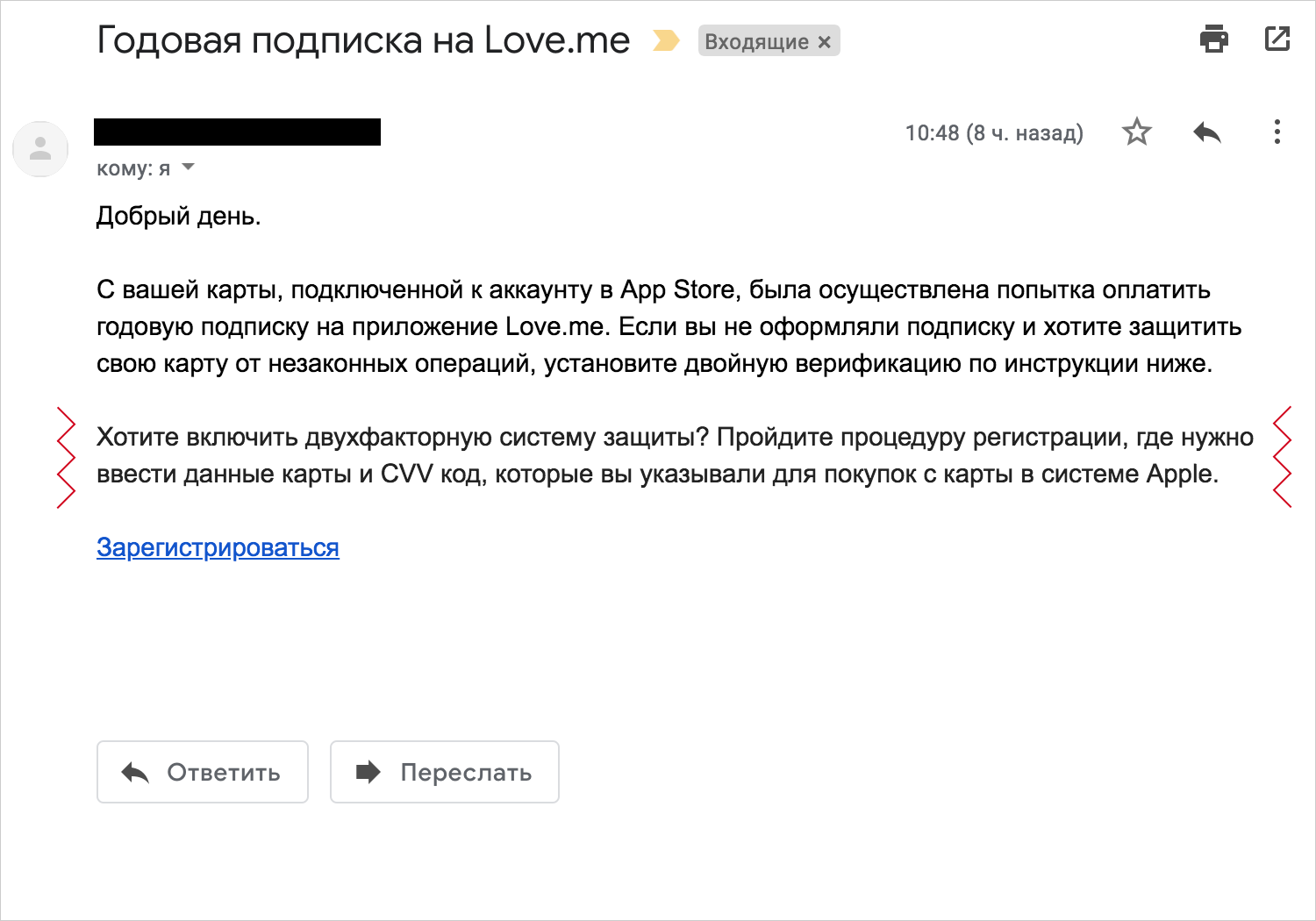1316x921 pixels.
Task: Click the Добрый день greeting line
Action: tap(179, 216)
